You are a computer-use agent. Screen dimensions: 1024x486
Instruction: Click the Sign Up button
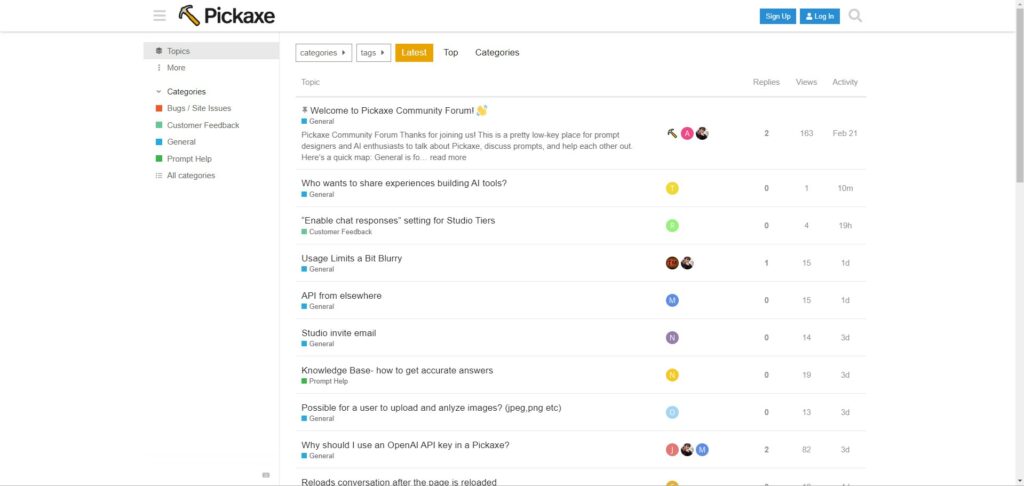pyautogui.click(x=777, y=16)
